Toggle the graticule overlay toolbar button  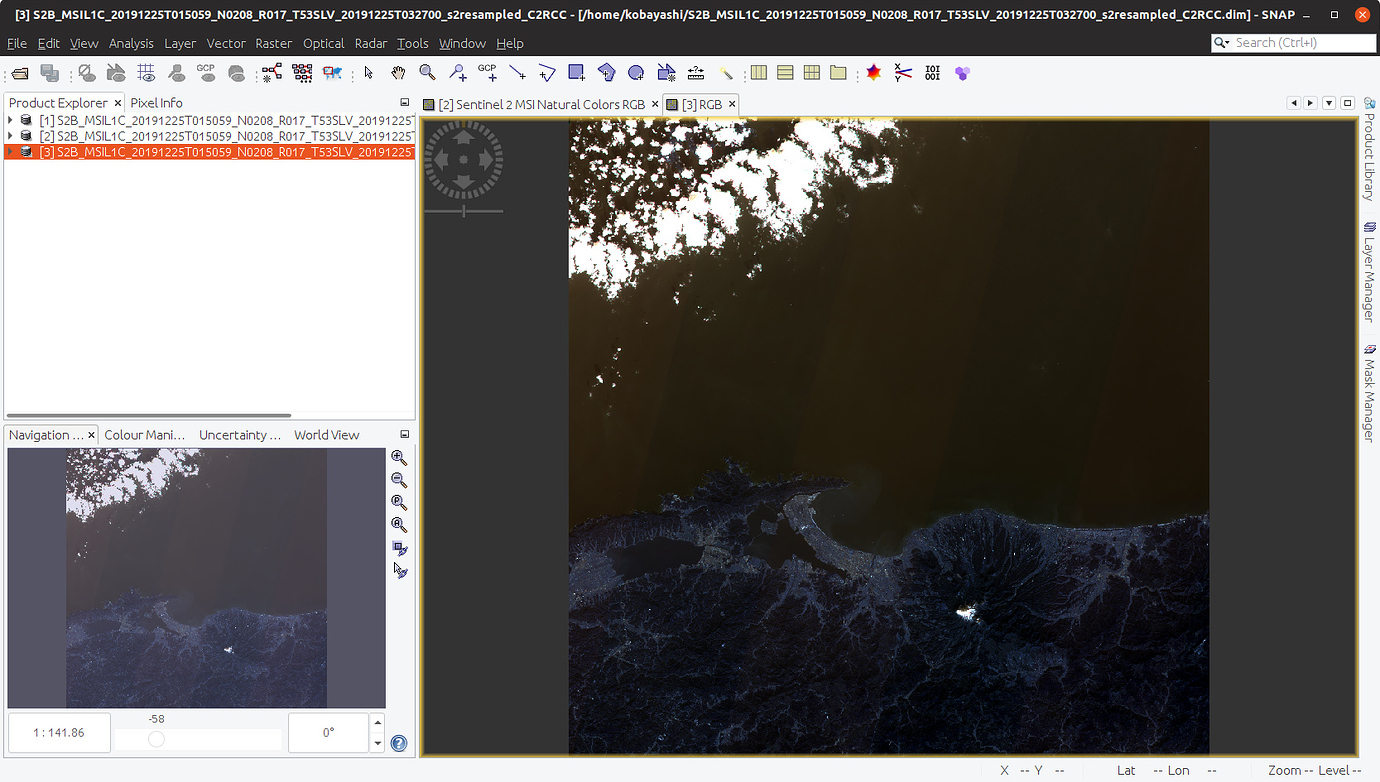point(146,73)
